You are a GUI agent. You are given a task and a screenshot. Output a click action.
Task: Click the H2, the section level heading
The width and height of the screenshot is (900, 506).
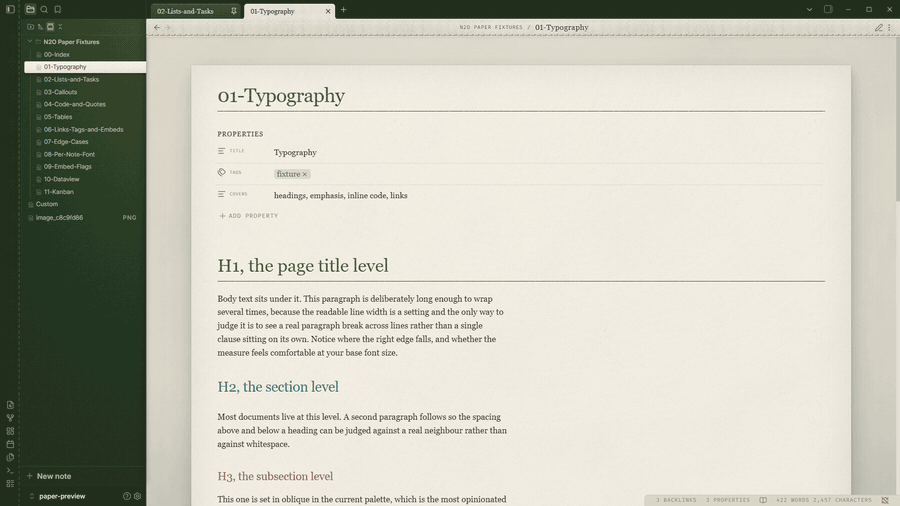click(x=278, y=387)
